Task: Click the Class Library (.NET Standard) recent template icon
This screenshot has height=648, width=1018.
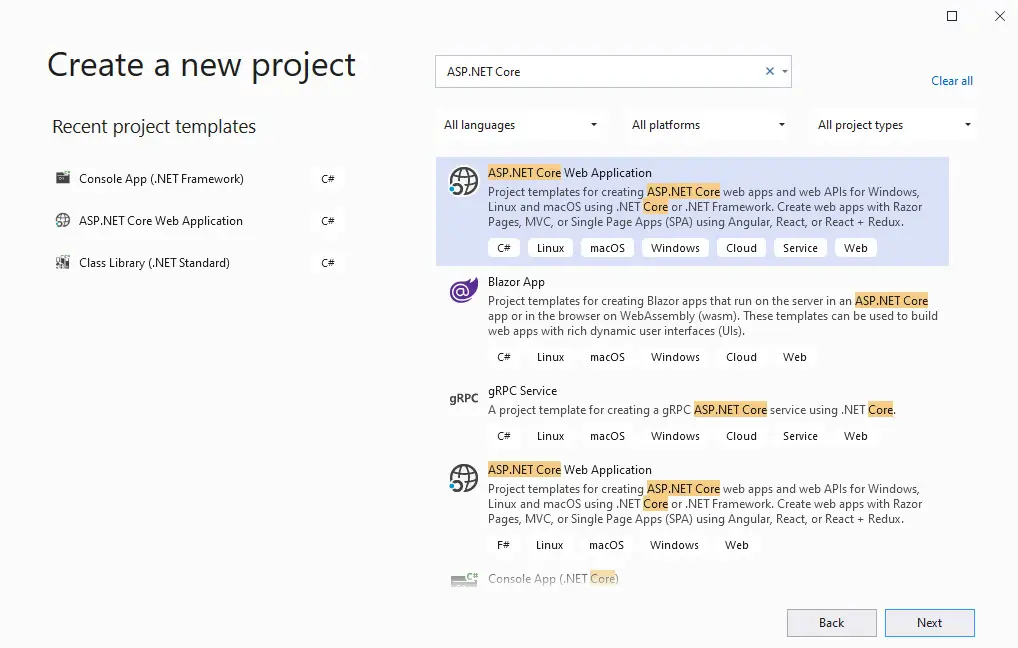Action: tap(63, 262)
